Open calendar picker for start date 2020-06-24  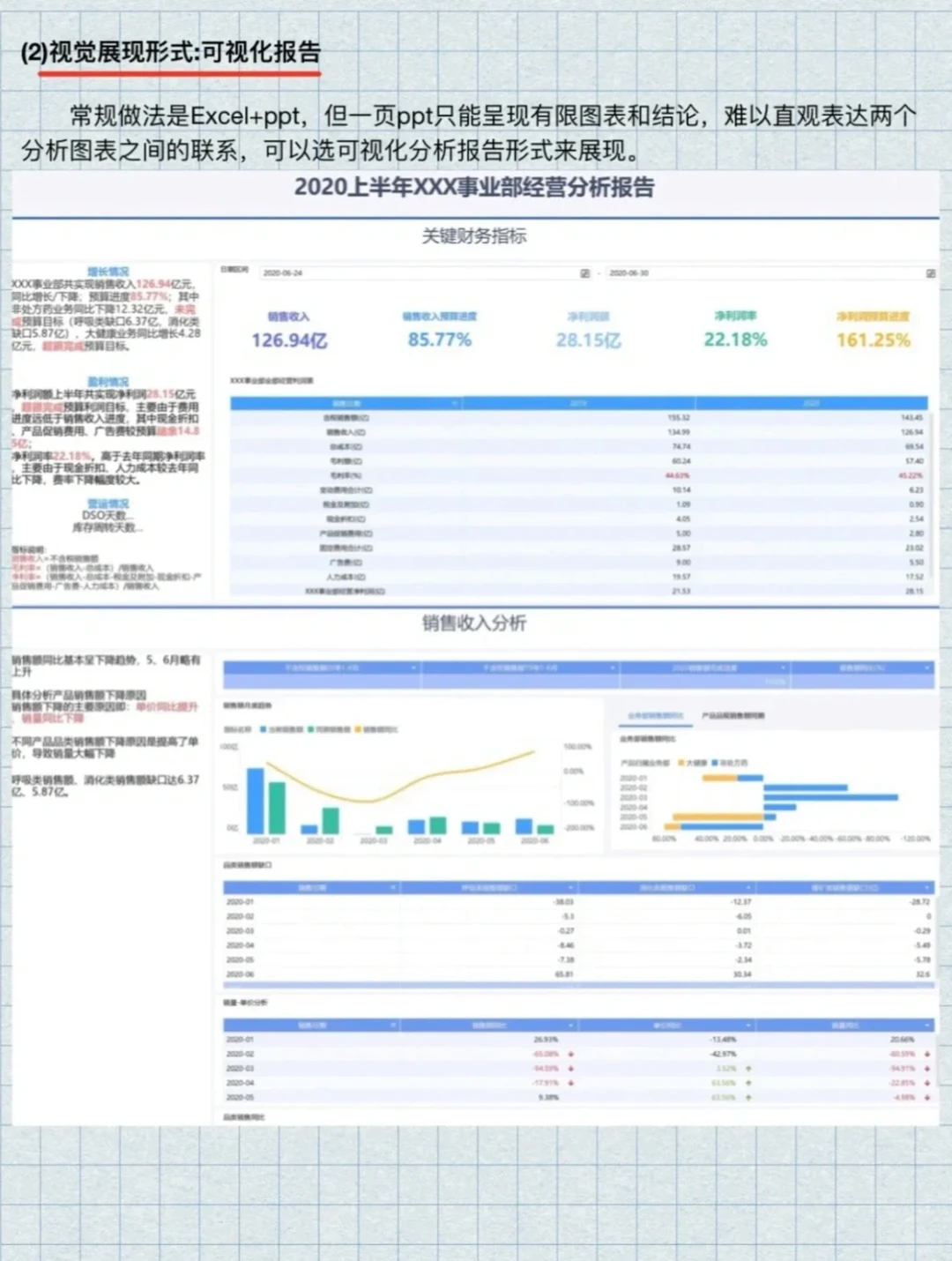(584, 273)
